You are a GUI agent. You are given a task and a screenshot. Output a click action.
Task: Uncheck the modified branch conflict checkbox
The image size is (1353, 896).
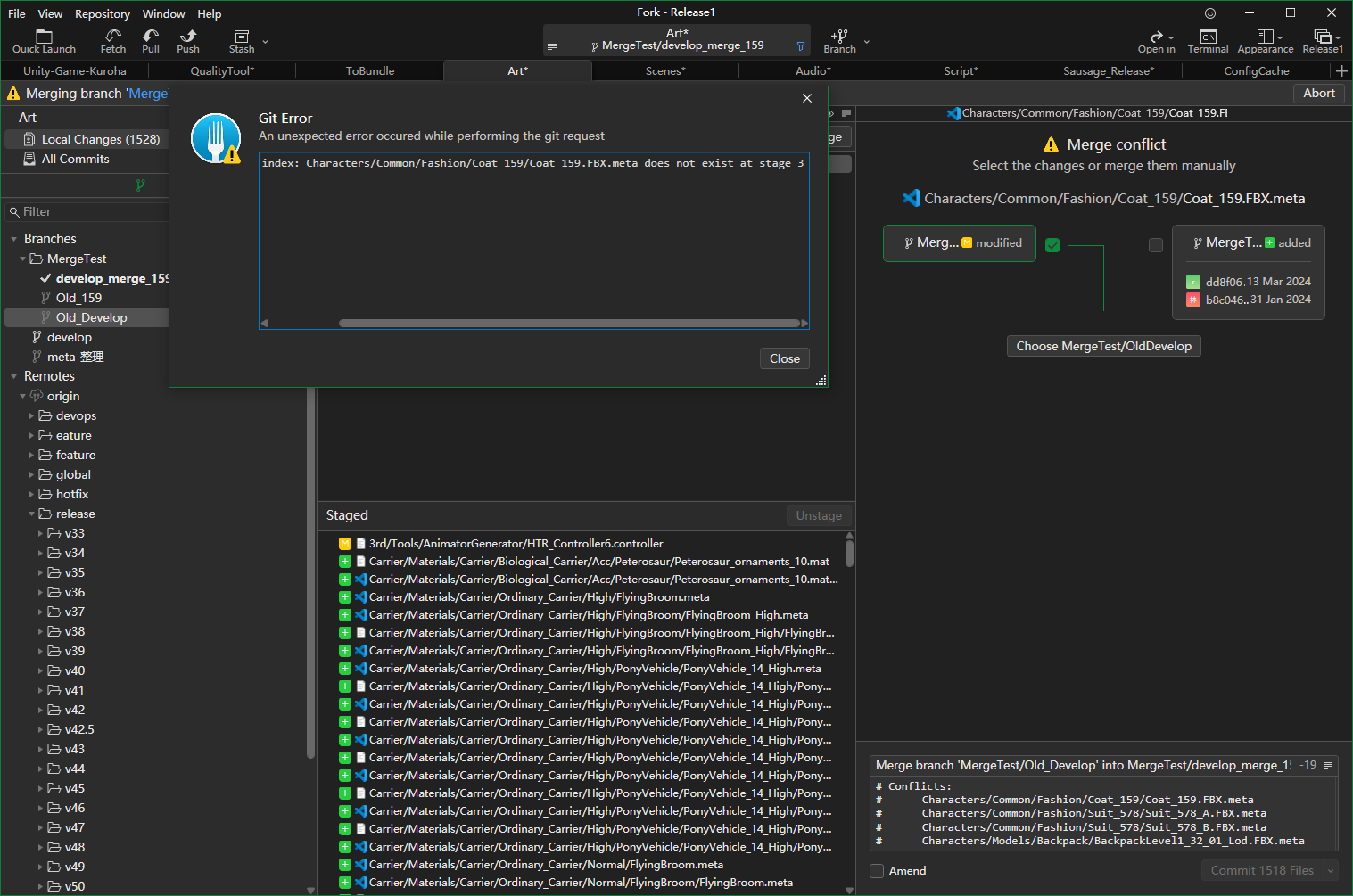click(x=1052, y=245)
